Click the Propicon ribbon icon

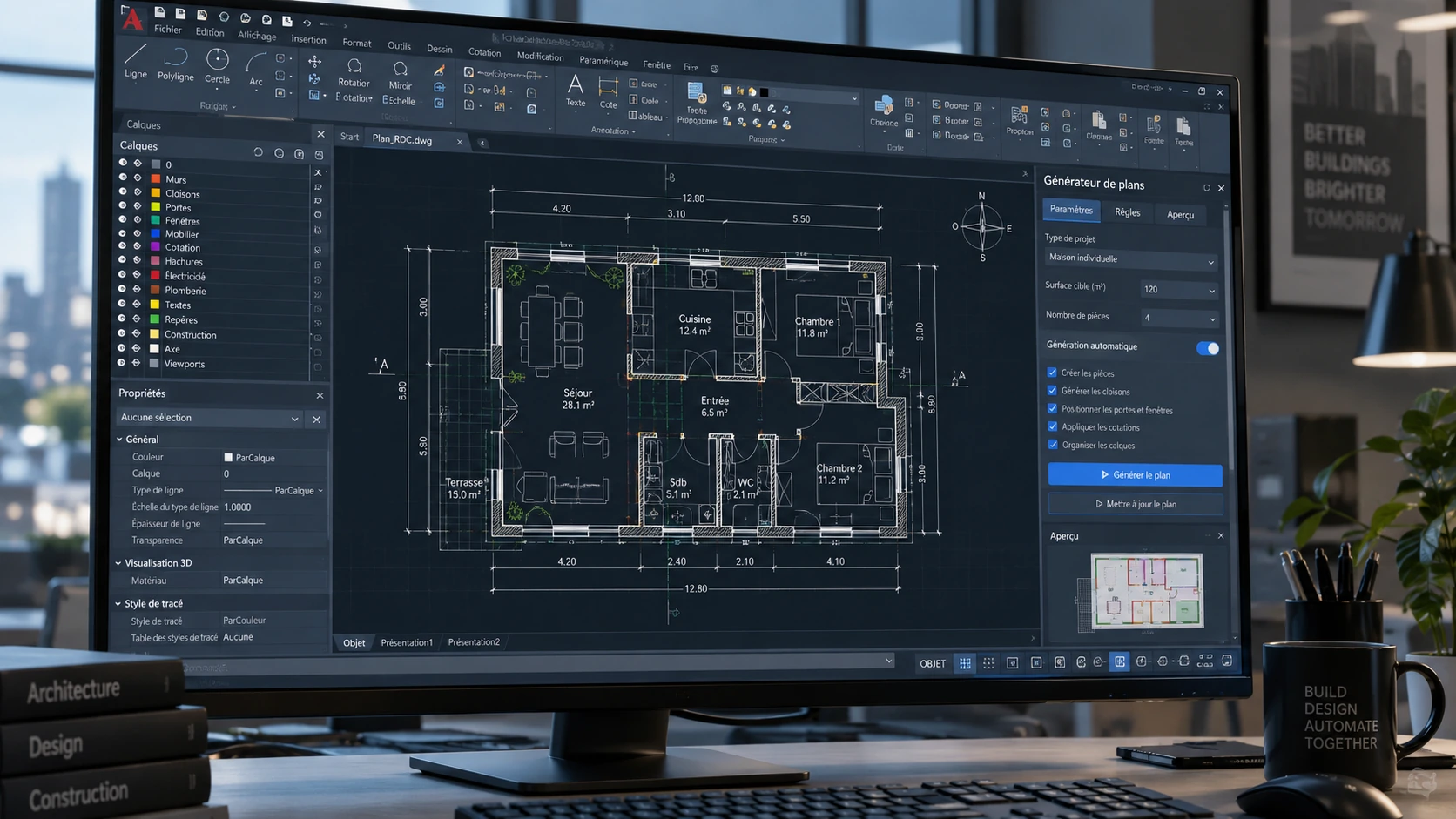pyautogui.click(x=1019, y=120)
